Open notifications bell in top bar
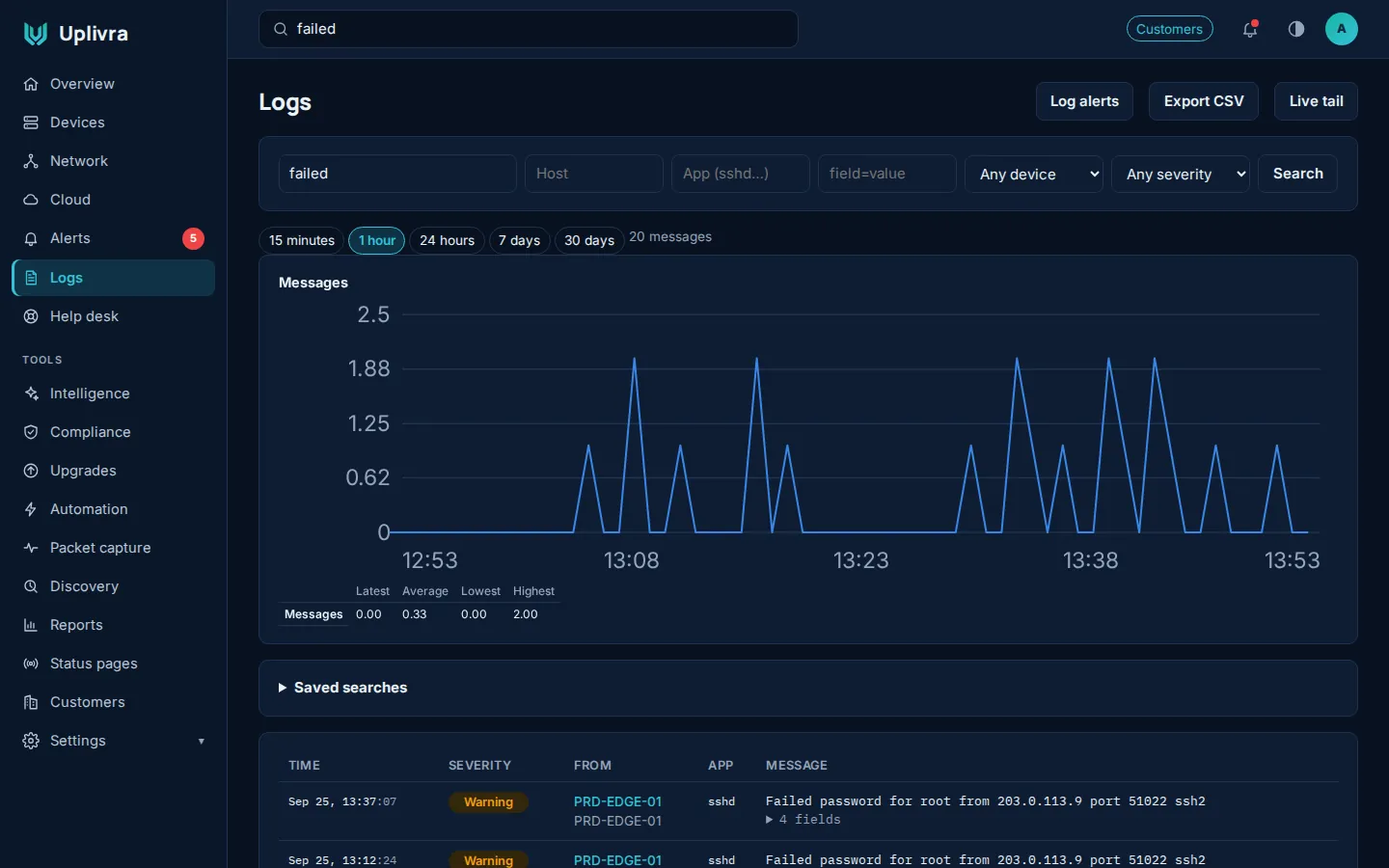Screen dimensions: 1389x868 pyautogui.click(x=1250, y=29)
